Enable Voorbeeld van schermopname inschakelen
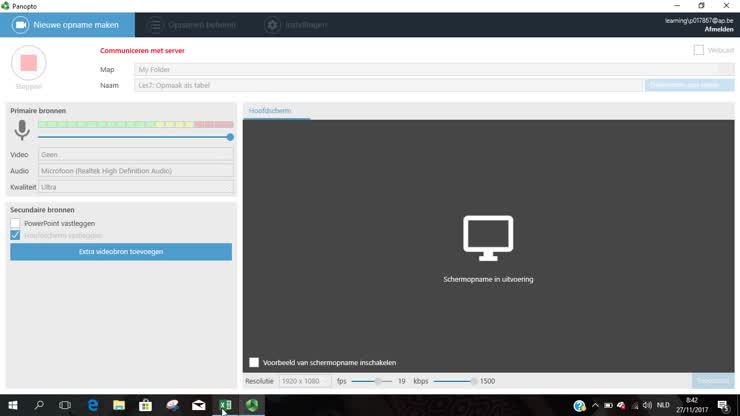The height and width of the screenshot is (416, 740). [254, 362]
